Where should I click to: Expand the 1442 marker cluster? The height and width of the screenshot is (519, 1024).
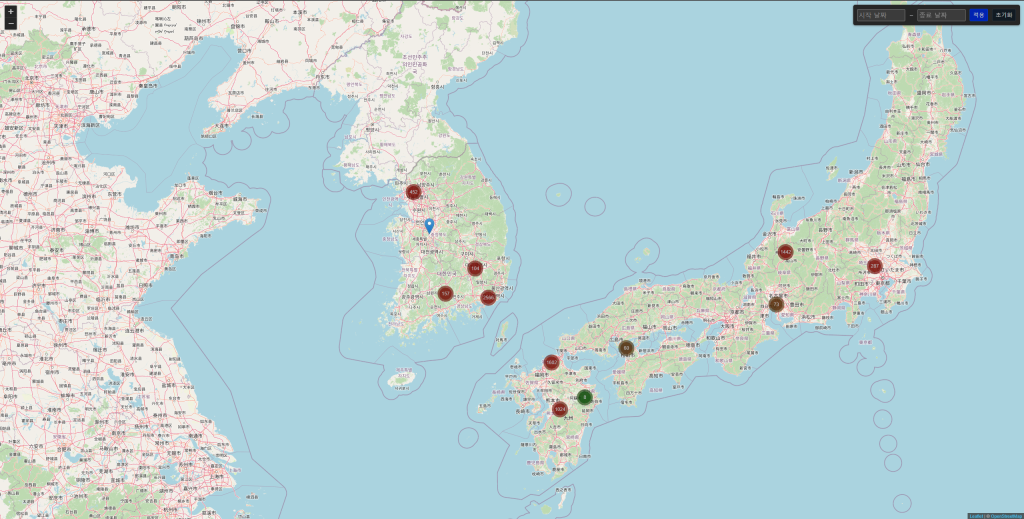click(x=785, y=252)
